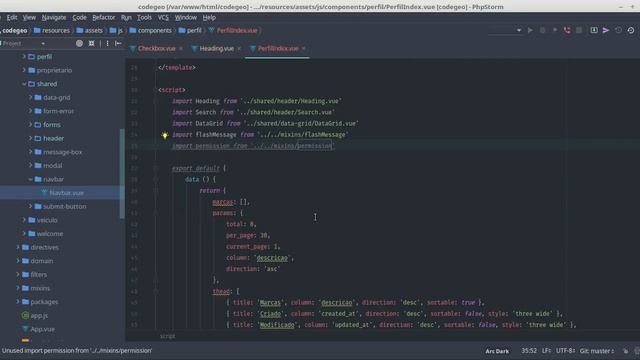Click the yellow lightbulb intention icon

165,135
